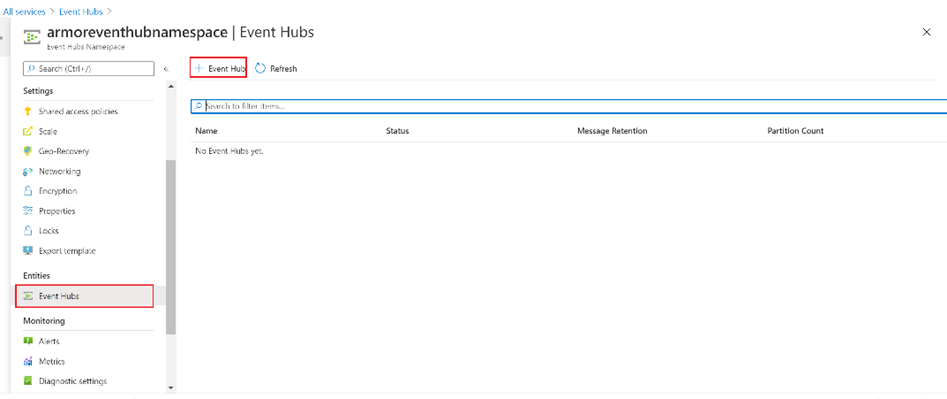Click the sidebar scroll-up arrow
This screenshot has width=947, height=399.
171,86
